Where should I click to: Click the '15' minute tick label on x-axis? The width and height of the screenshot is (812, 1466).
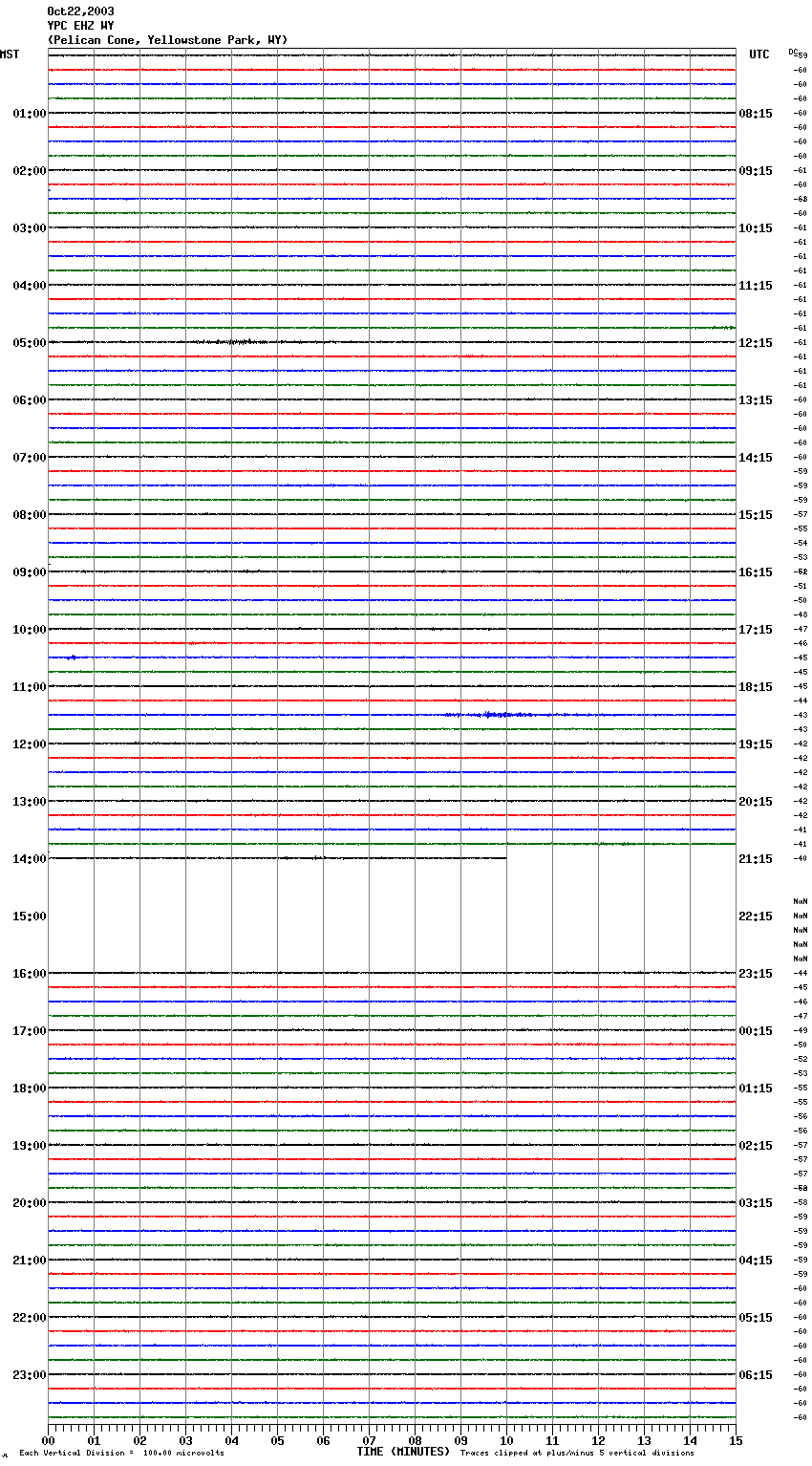coord(736,1440)
